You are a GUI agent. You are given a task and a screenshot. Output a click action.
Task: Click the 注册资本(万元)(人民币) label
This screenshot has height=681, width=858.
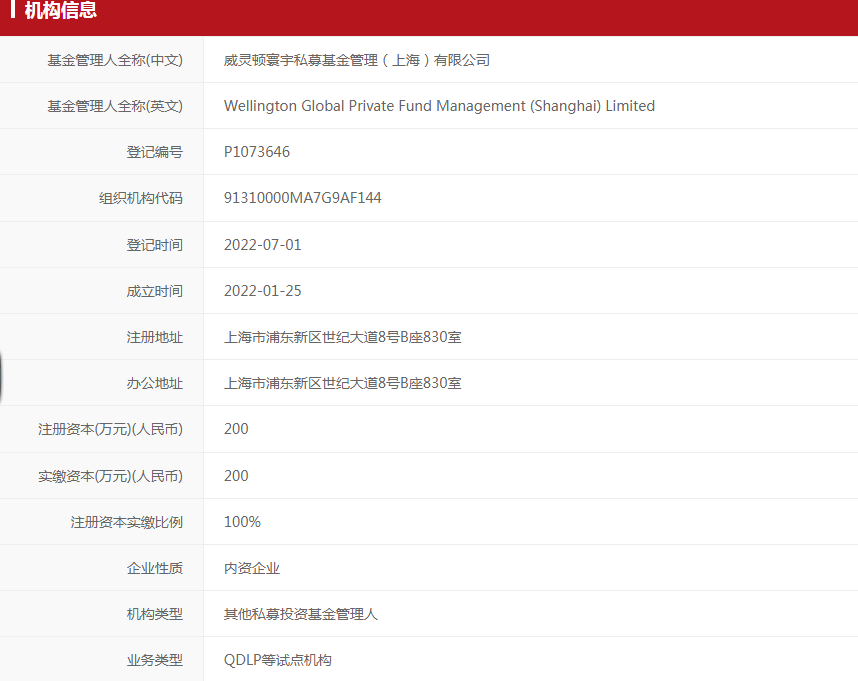pos(111,429)
